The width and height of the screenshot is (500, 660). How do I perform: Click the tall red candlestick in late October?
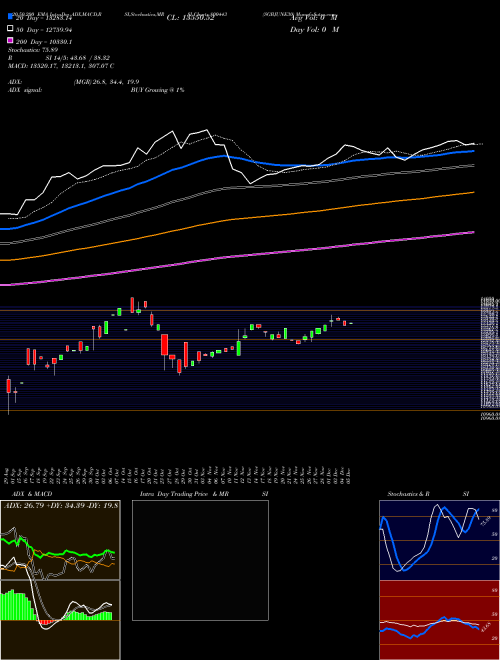[x=165, y=345]
